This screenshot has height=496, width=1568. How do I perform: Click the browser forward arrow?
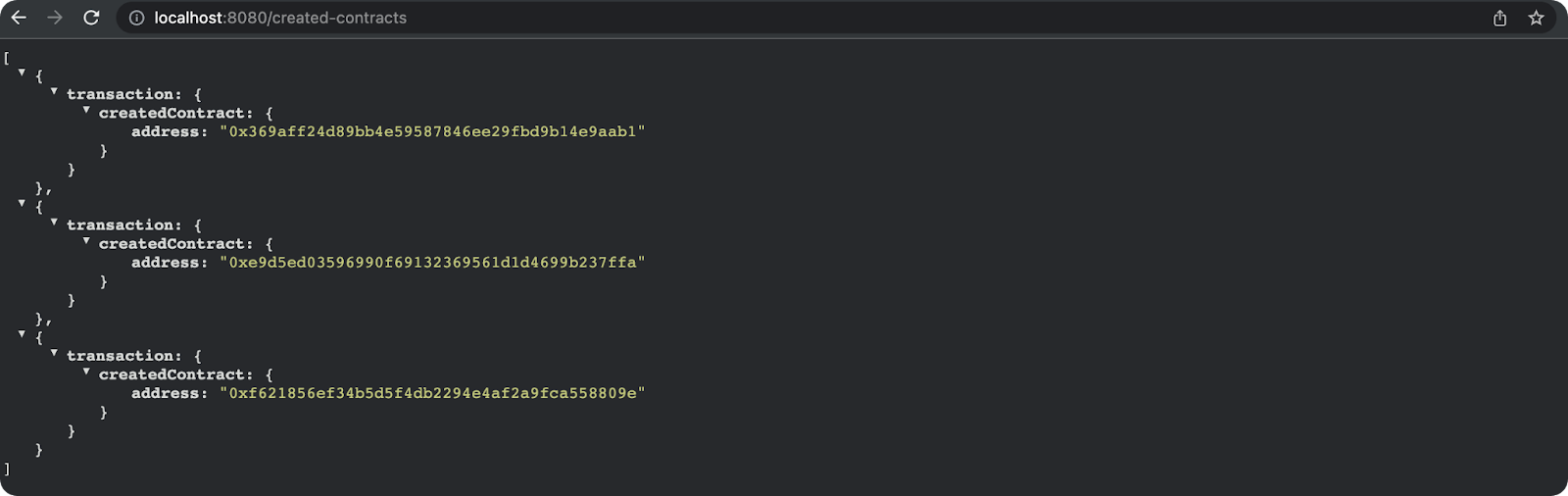tap(55, 18)
